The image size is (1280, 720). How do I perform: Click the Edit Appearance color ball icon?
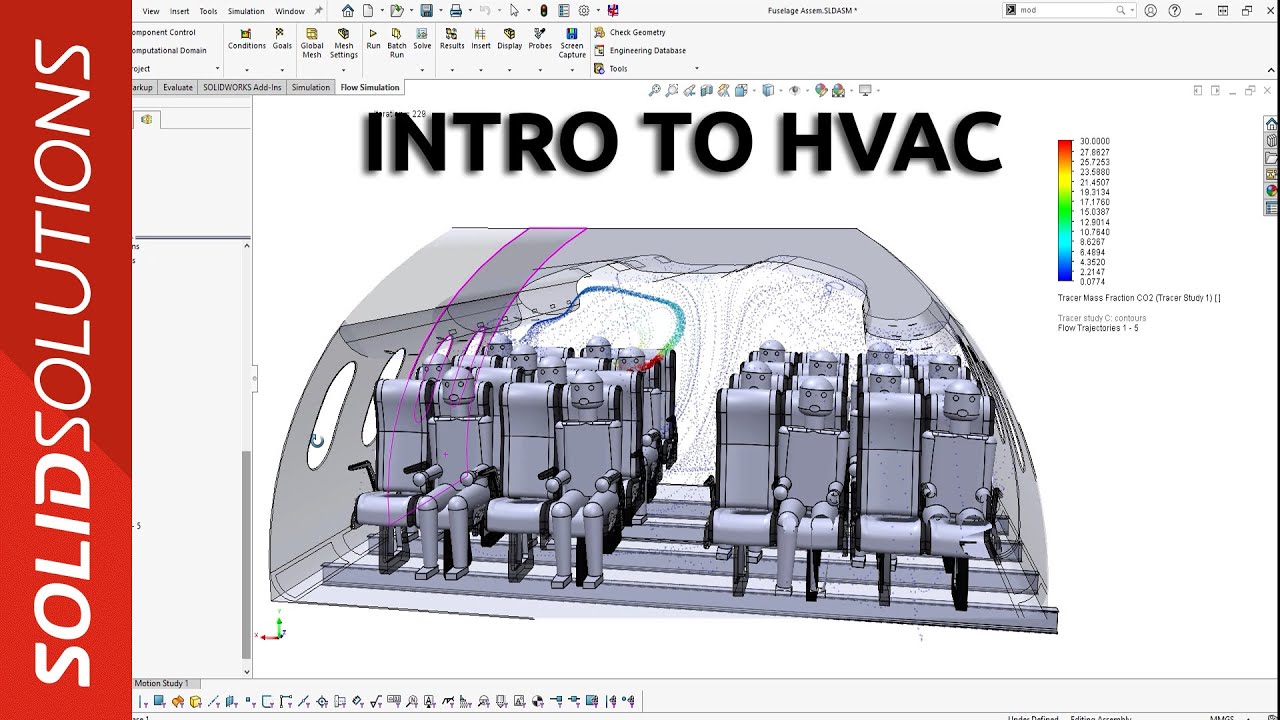point(821,90)
